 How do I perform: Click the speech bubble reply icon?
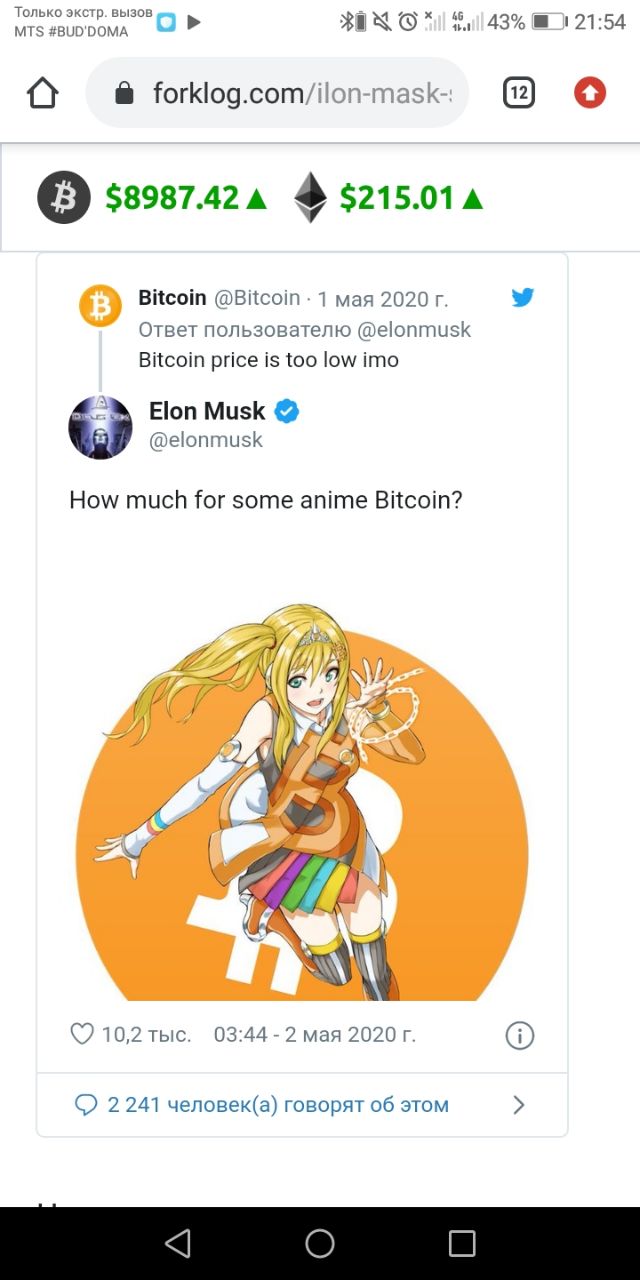coord(87,1105)
